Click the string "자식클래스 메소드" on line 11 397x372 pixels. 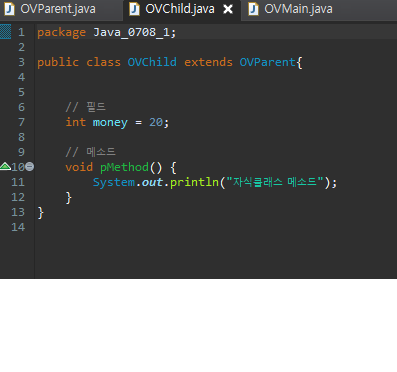(275, 182)
